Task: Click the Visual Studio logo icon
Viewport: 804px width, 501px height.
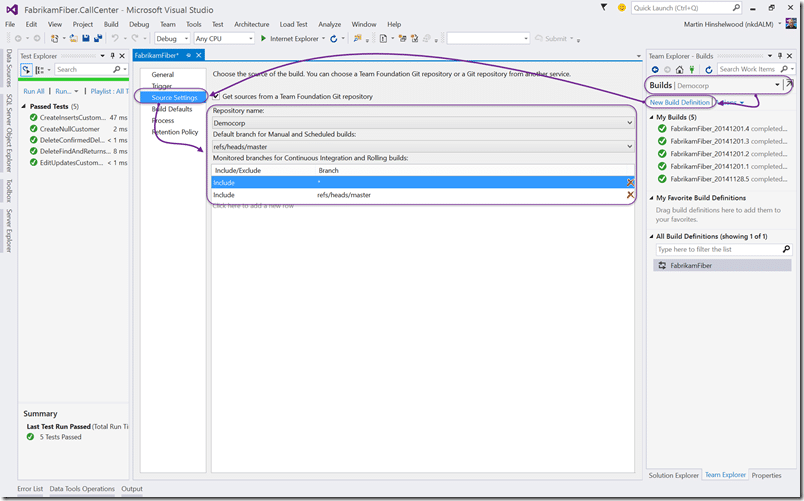Action: tap(12, 9)
